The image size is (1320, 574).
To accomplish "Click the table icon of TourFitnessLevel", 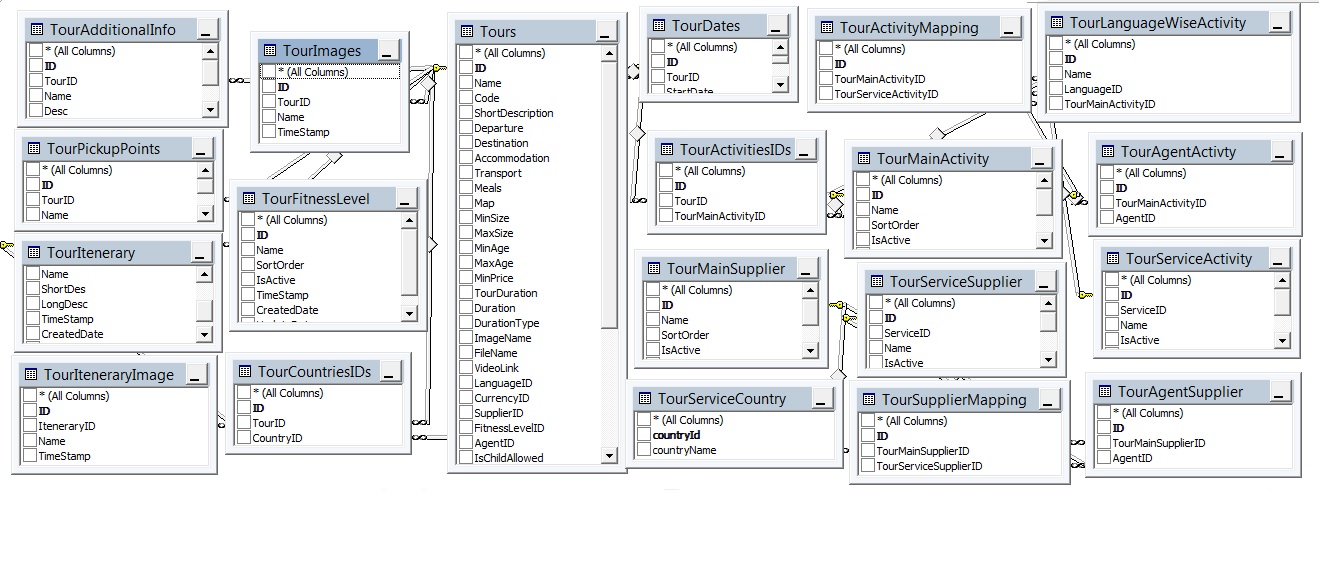I will tap(249, 199).
